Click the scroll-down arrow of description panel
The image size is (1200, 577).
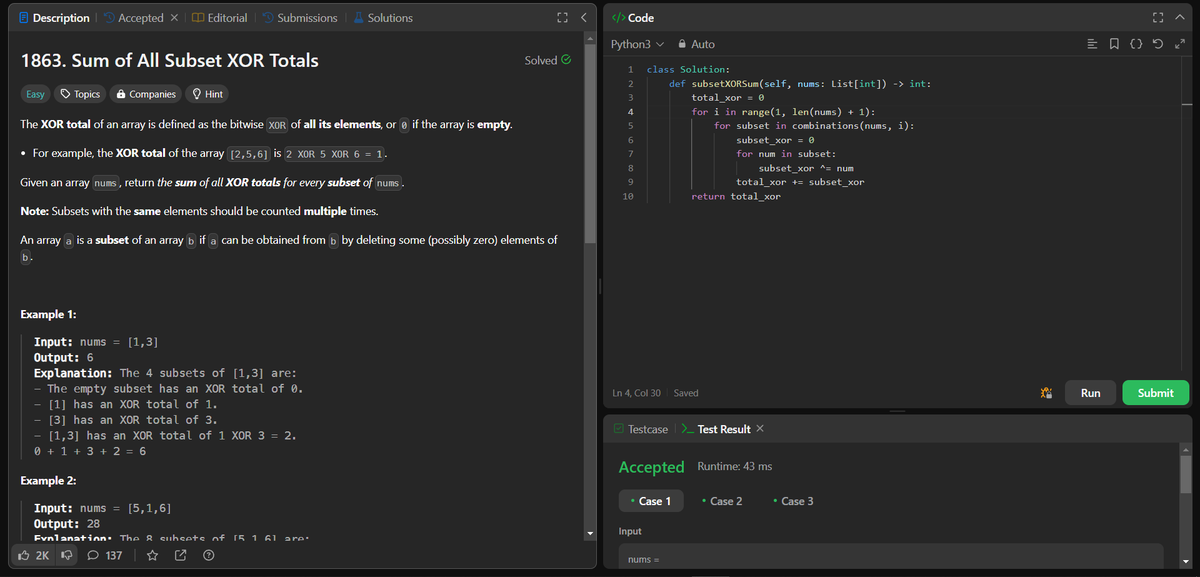pyautogui.click(x=590, y=532)
